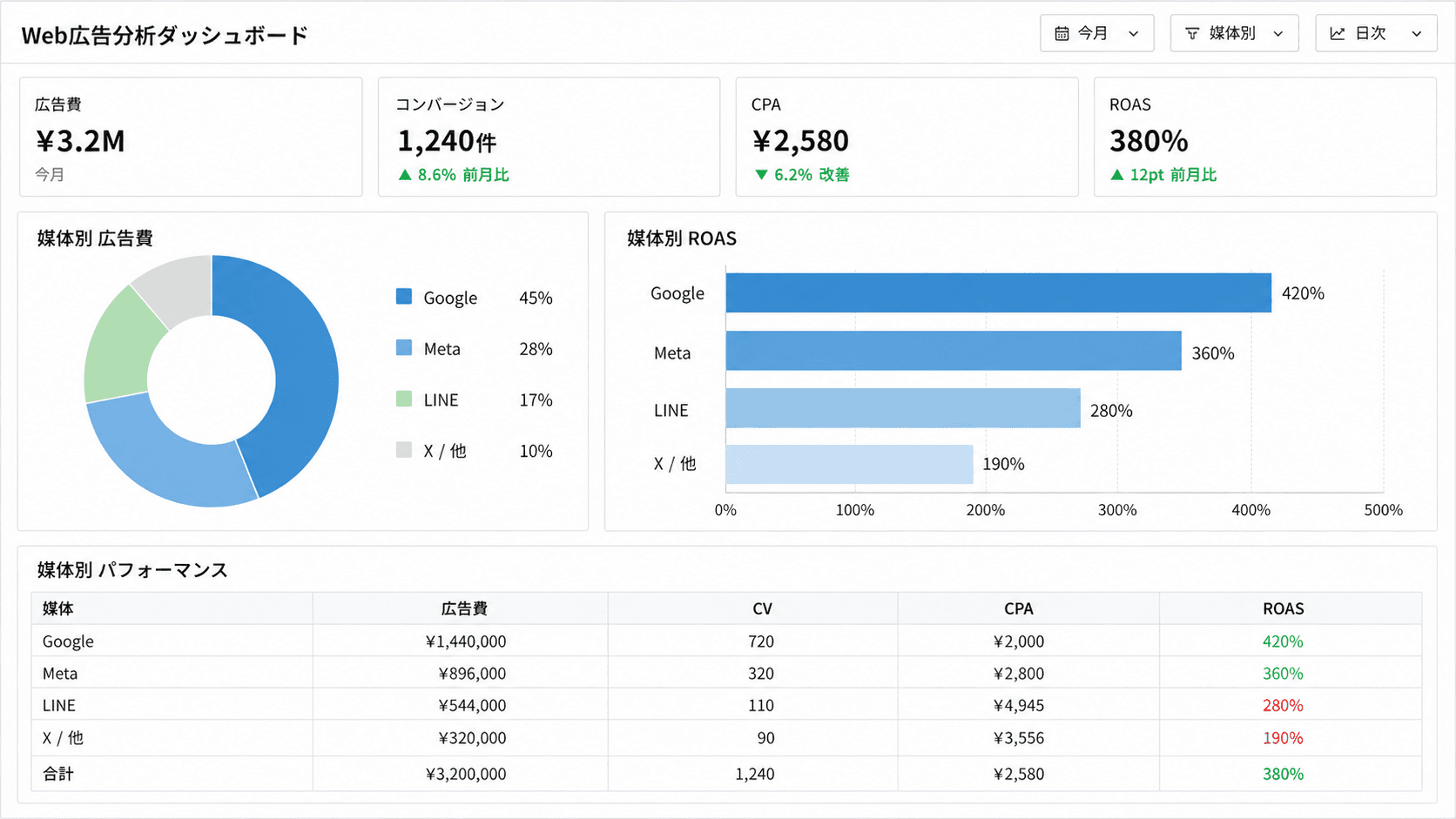This screenshot has height=819, width=1456.
Task: Expand the 今月 dropdown chevron
Action: (x=1133, y=34)
